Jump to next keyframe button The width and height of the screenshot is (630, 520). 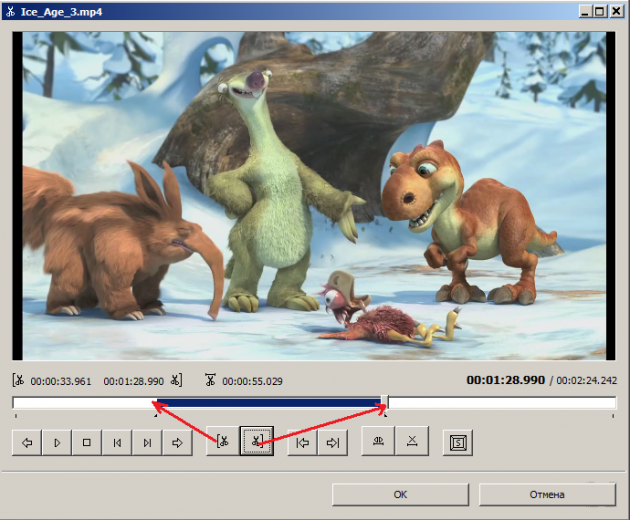[147, 442]
